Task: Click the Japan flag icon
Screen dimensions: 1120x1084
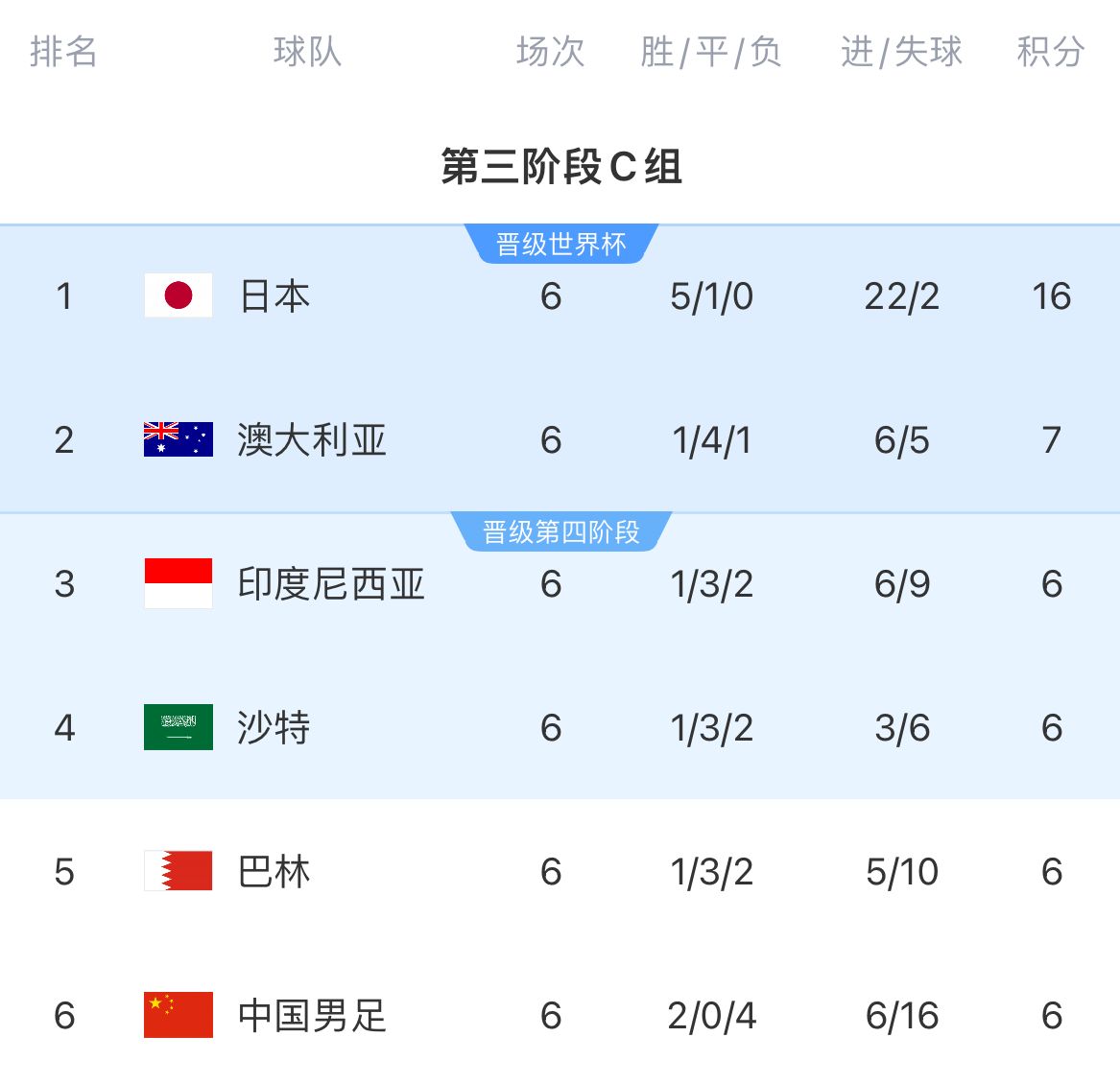Action: [178, 295]
